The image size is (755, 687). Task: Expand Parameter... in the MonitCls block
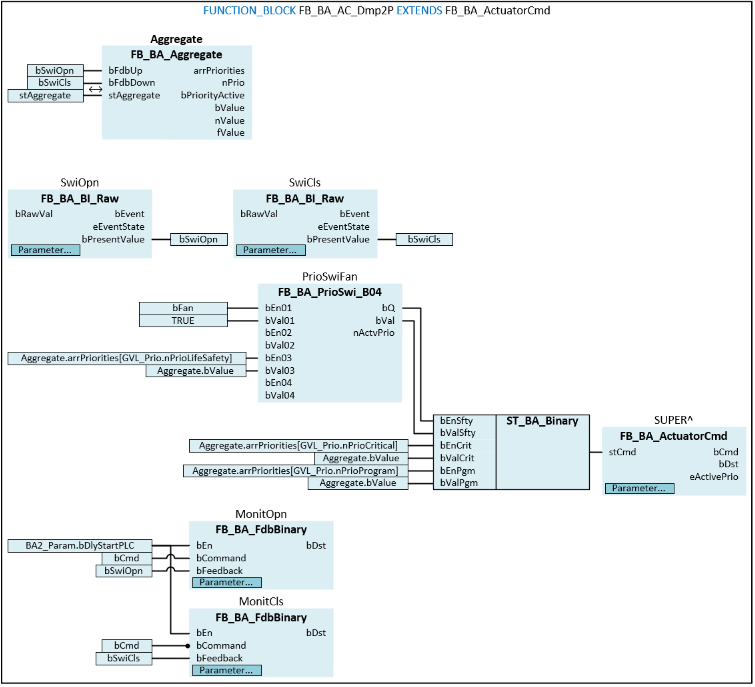(226, 669)
